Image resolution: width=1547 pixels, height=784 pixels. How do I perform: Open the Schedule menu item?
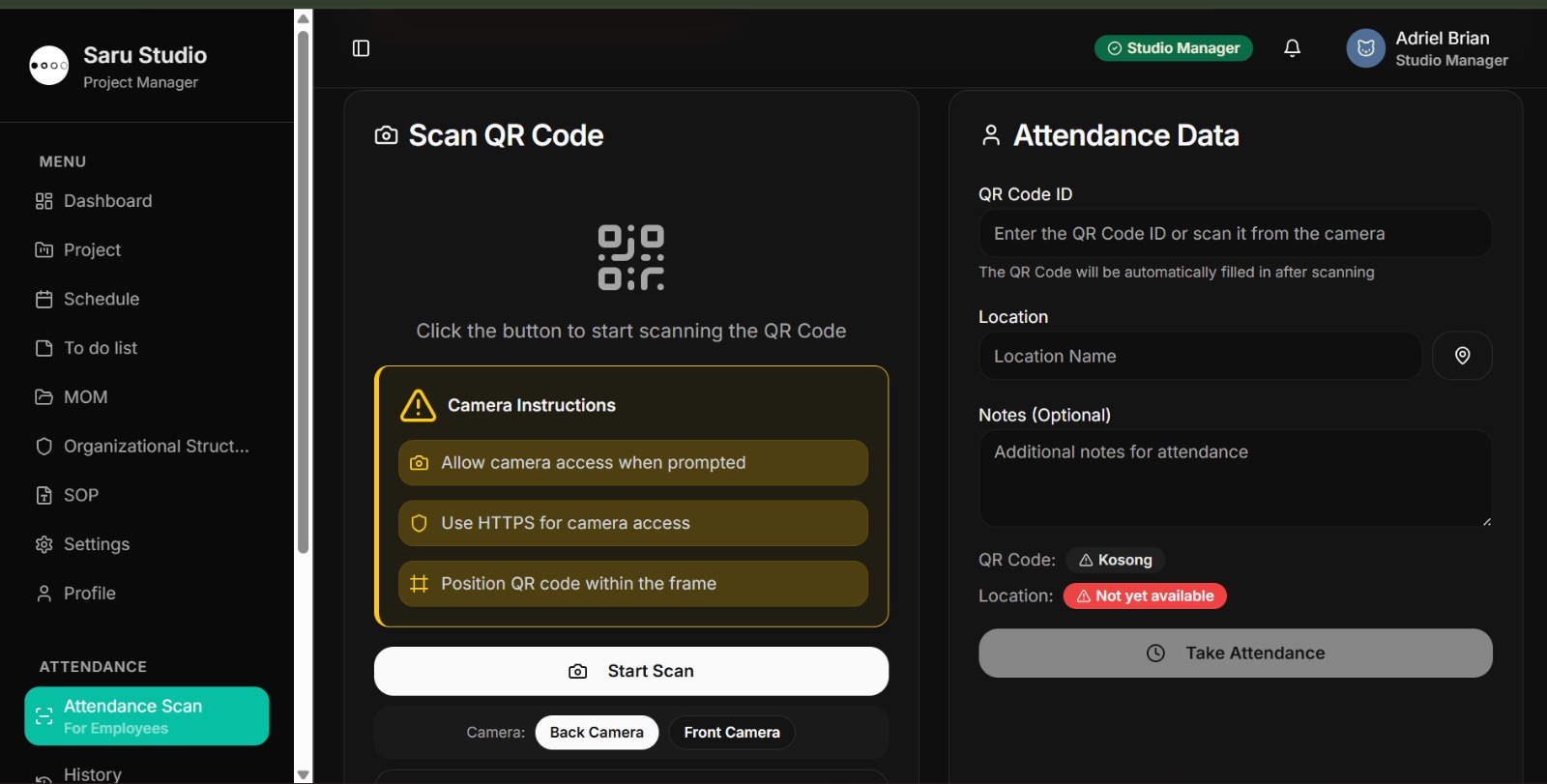[x=147, y=300]
